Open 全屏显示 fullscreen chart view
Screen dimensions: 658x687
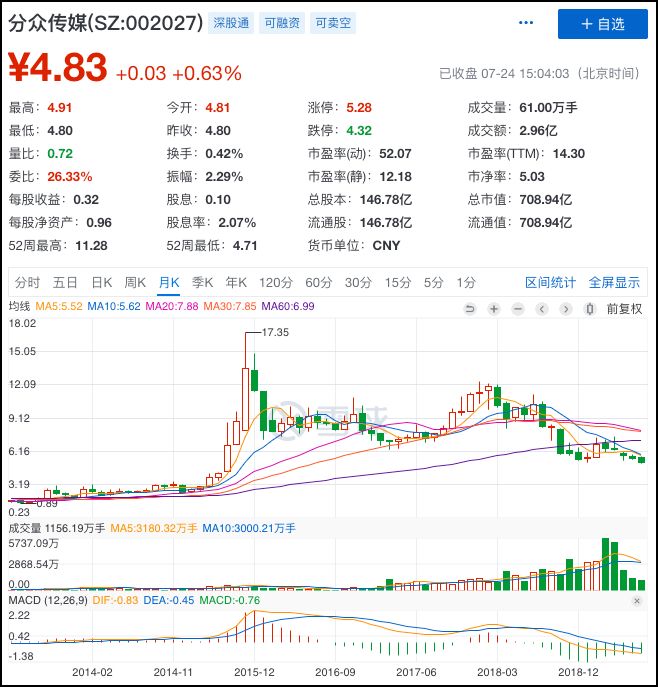click(x=614, y=283)
